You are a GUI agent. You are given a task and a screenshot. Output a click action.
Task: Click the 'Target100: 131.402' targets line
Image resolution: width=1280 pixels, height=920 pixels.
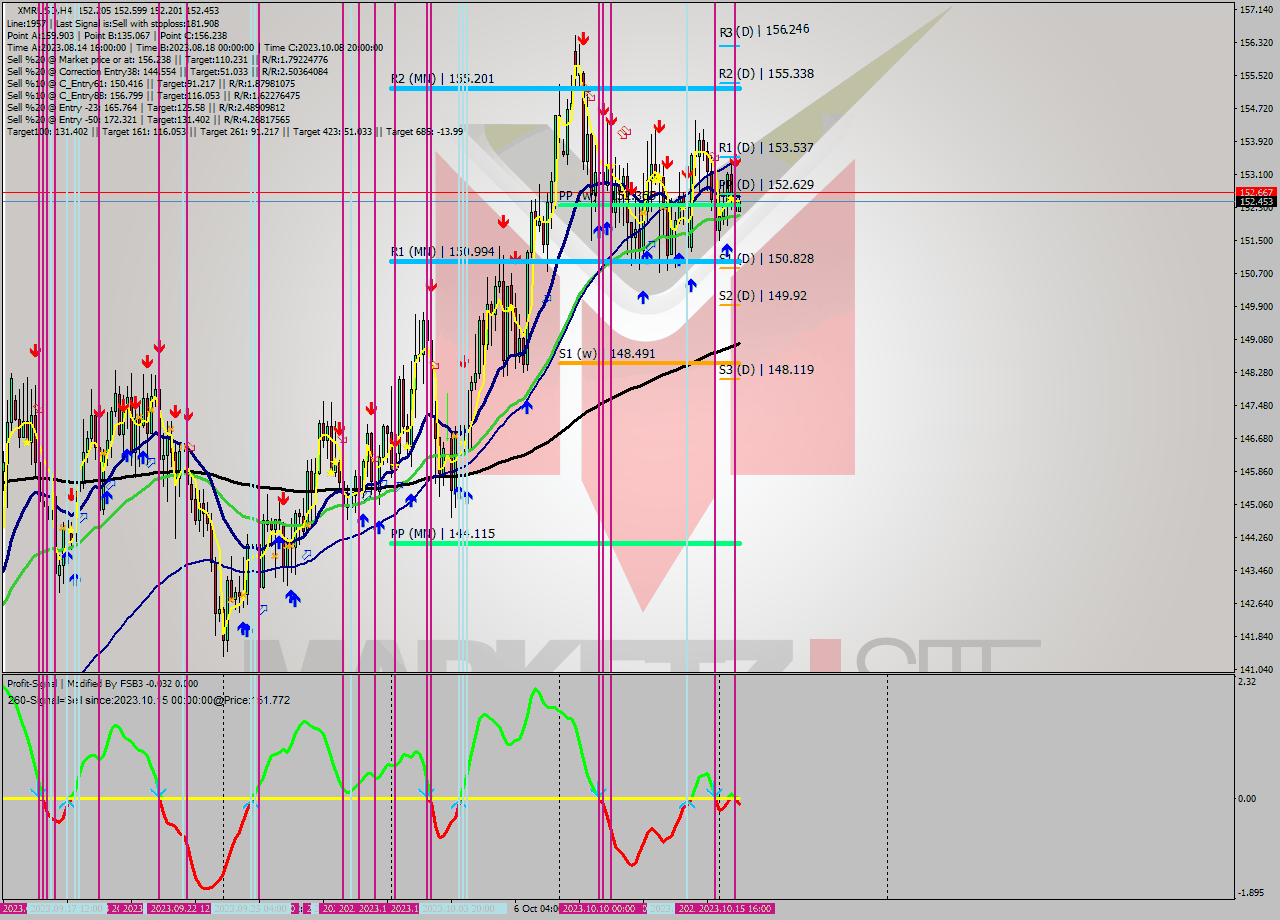(235, 131)
